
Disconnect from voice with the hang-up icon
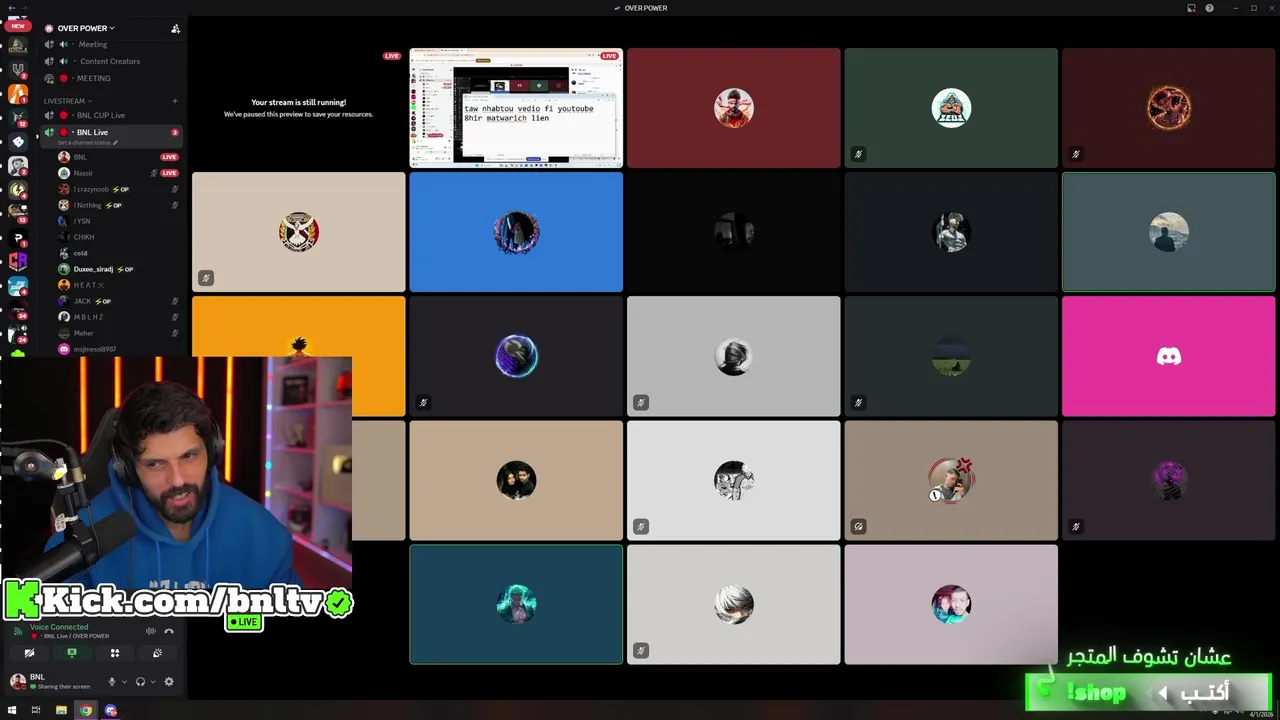point(169,631)
